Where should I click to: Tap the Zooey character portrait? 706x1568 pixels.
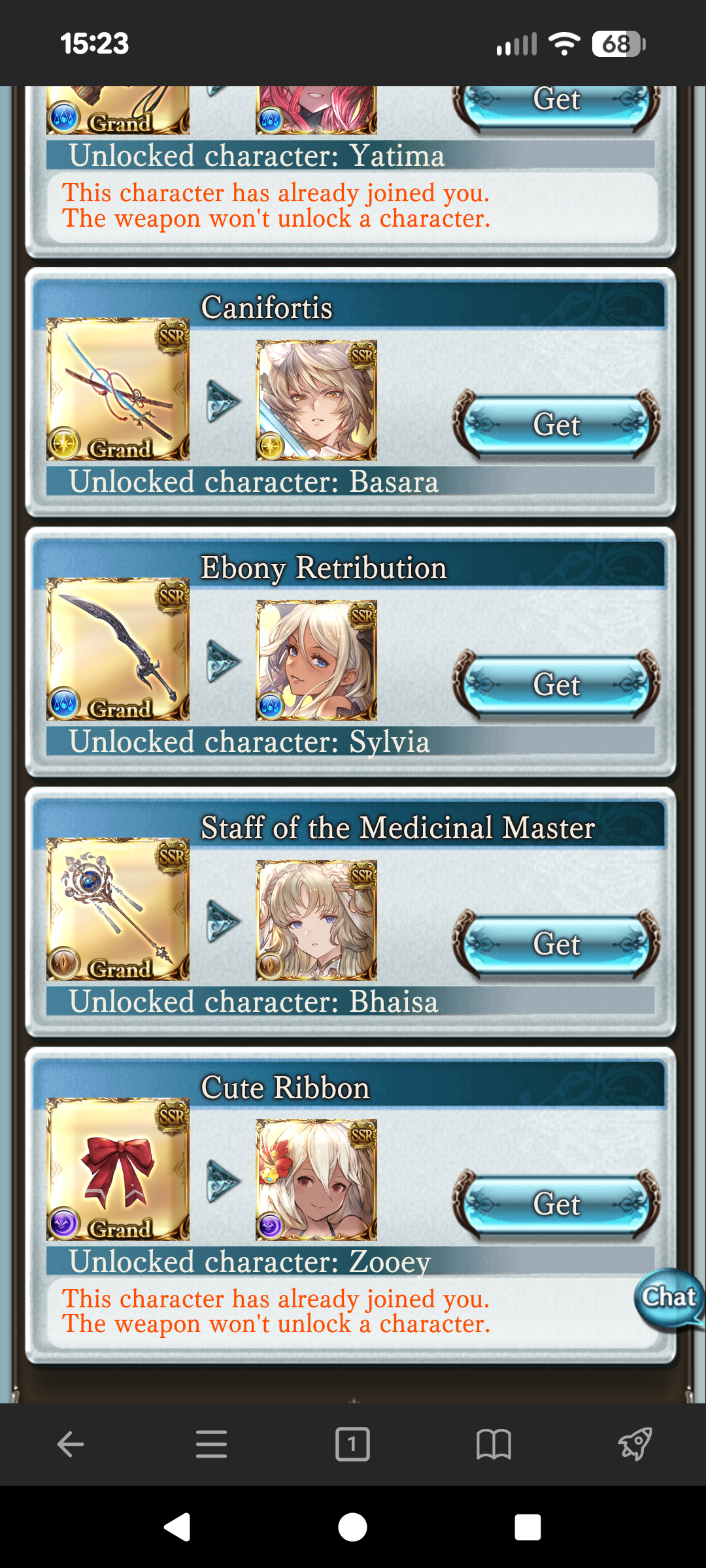[x=316, y=1180]
